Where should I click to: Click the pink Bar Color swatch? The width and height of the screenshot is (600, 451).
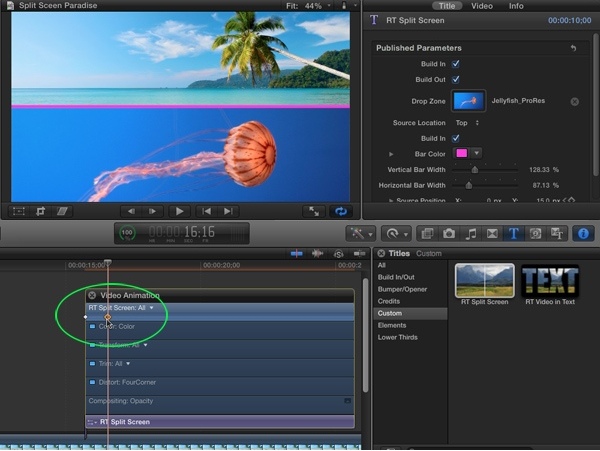(x=461, y=153)
